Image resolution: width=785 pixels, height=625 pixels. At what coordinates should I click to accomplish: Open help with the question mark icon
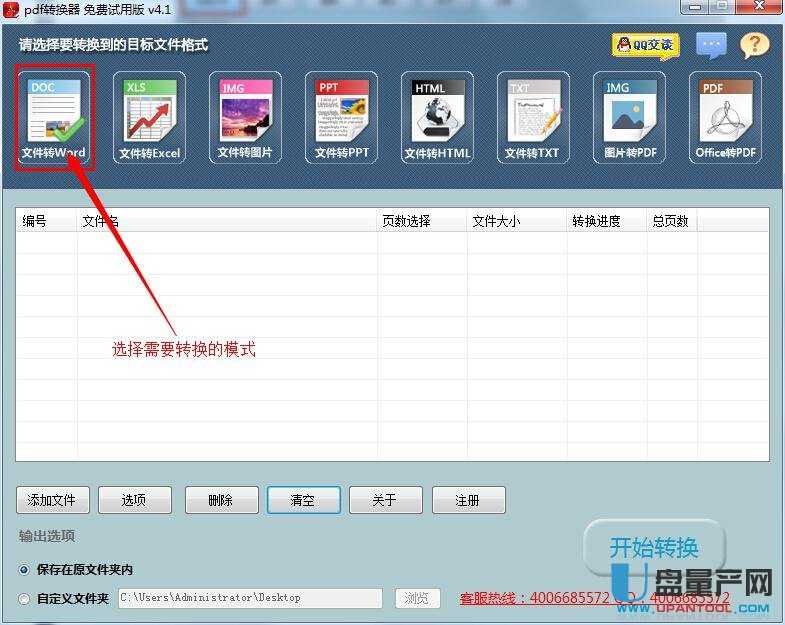coord(755,45)
